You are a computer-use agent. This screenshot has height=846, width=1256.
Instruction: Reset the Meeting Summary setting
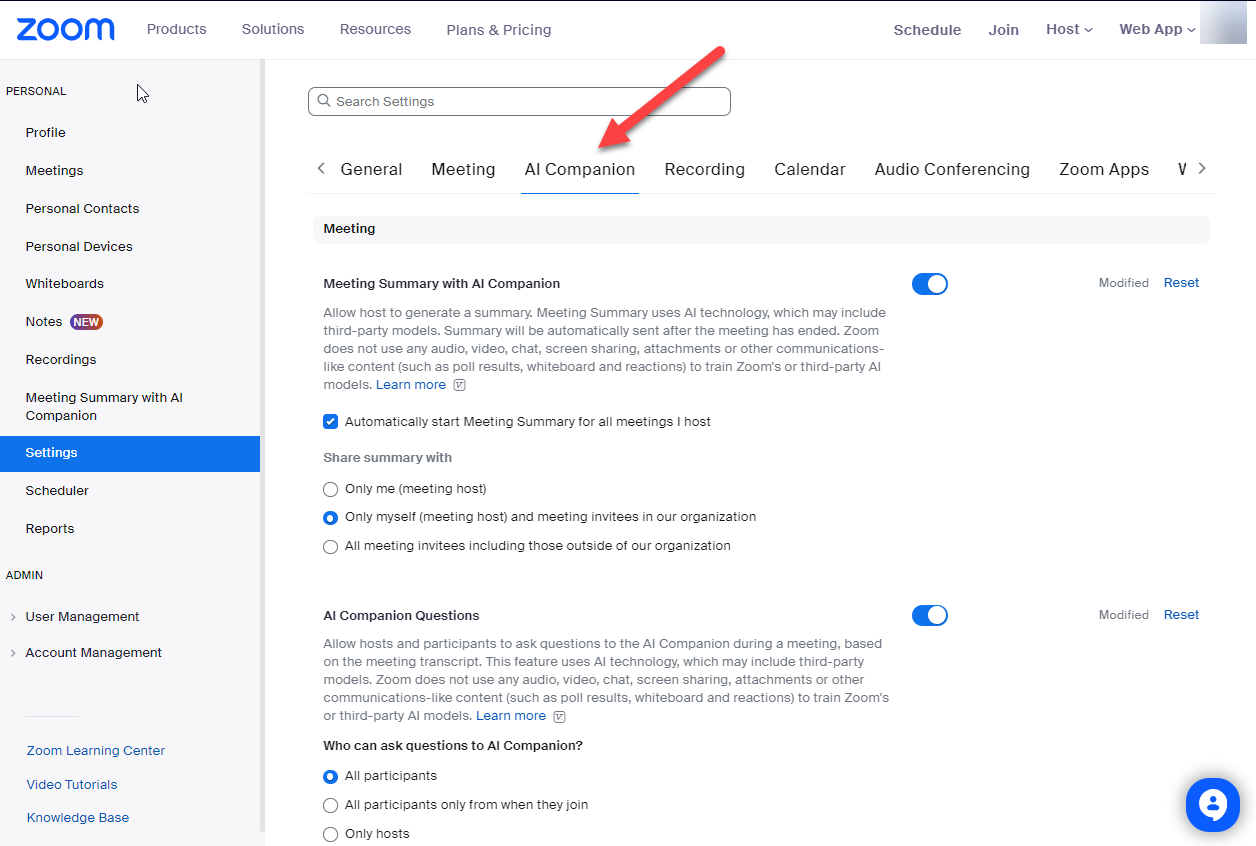(1181, 283)
